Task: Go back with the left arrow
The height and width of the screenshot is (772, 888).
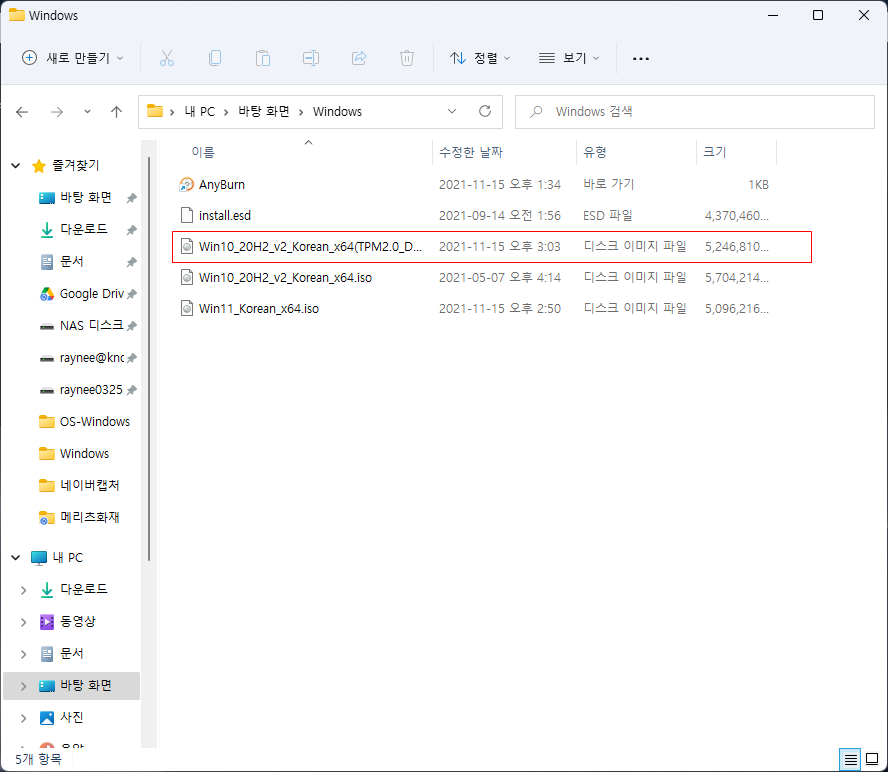Action: pos(22,112)
